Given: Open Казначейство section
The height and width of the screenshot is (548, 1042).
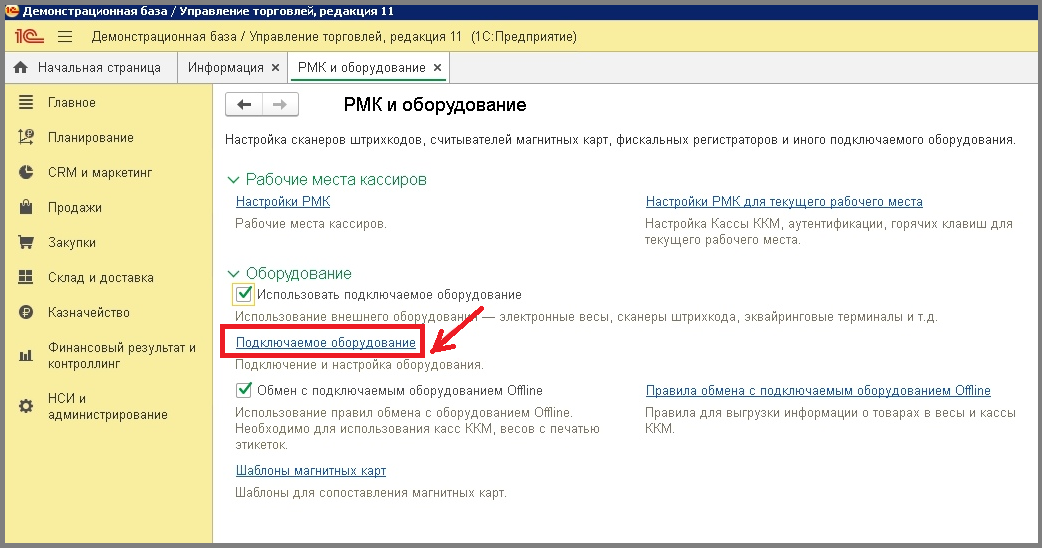Looking at the screenshot, I should click(88, 312).
